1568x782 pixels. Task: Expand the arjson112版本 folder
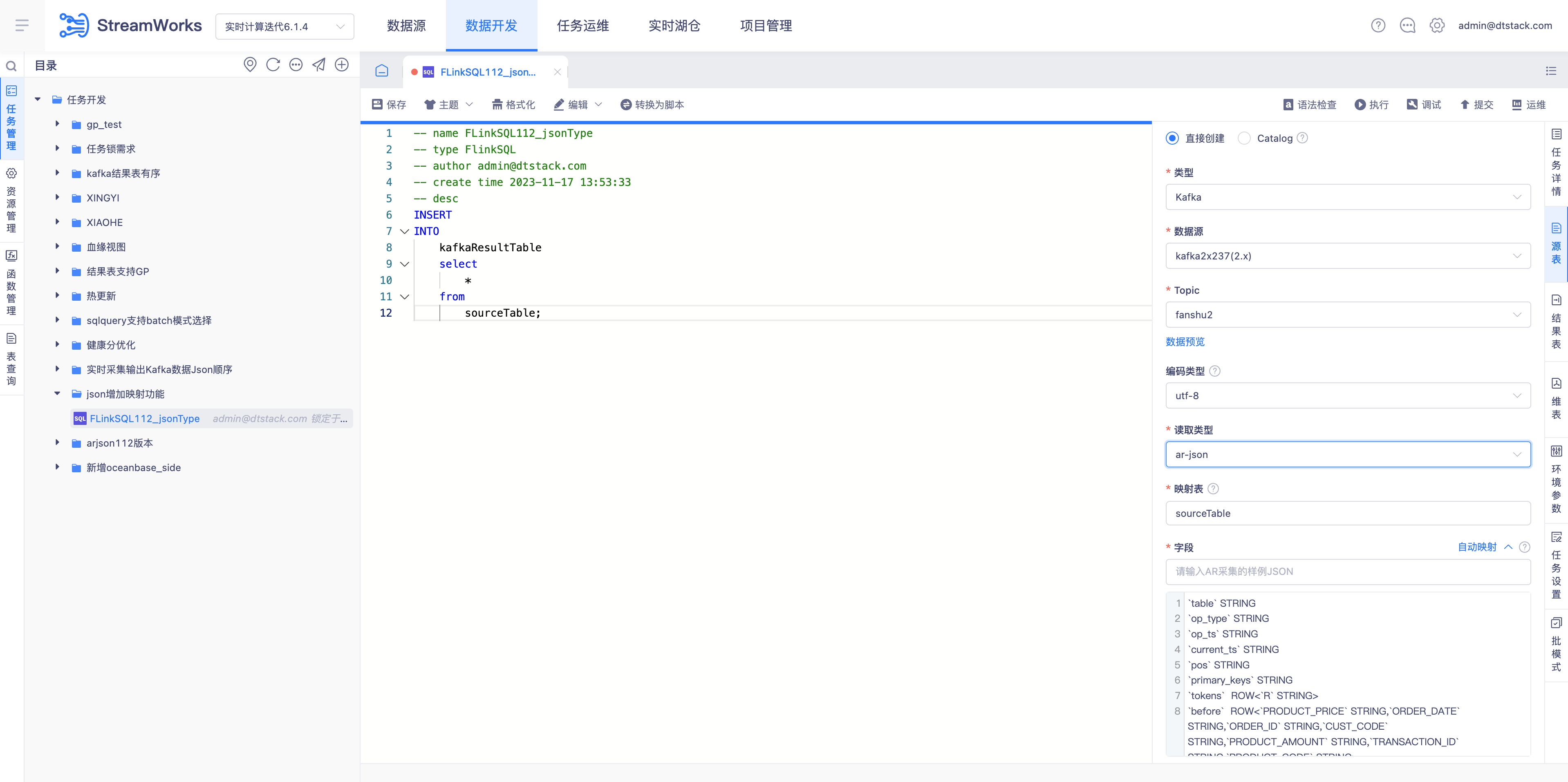click(x=57, y=442)
